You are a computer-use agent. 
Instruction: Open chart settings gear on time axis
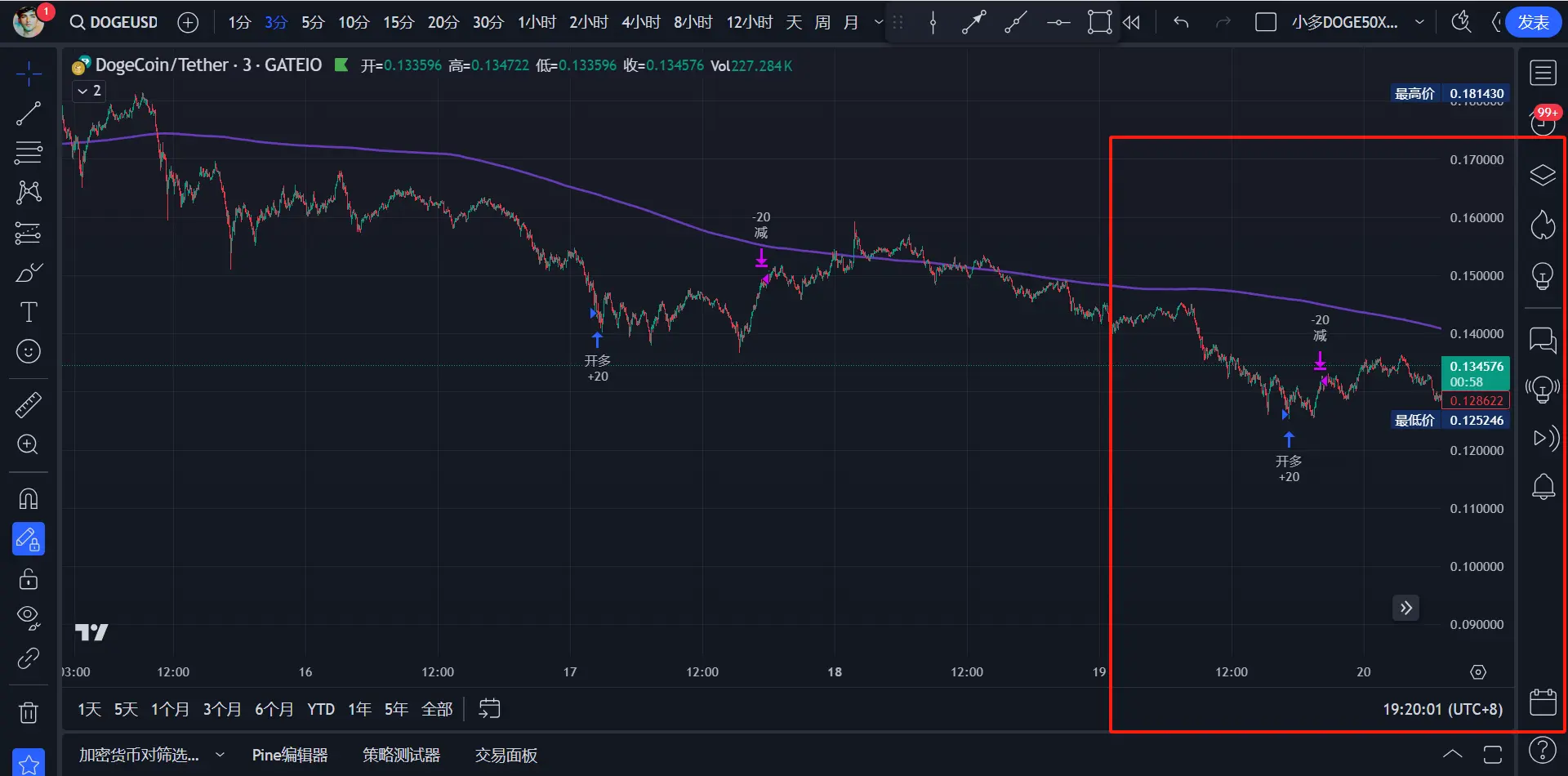(x=1478, y=671)
